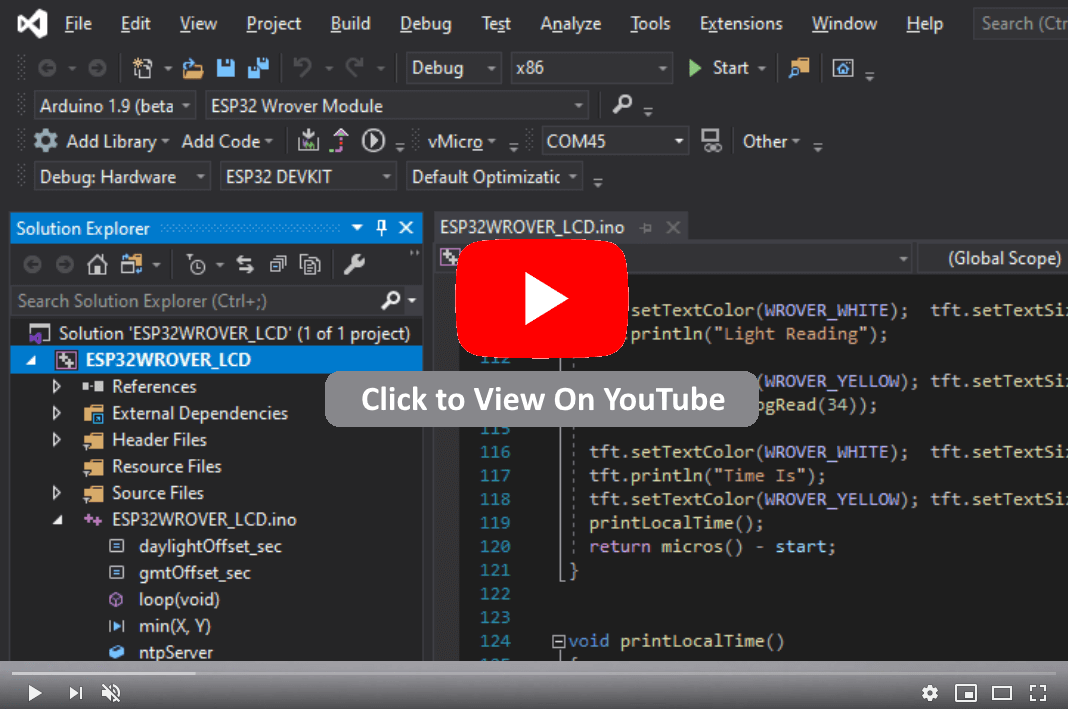Select the Resource Files folder
The width and height of the screenshot is (1068, 709).
167,467
